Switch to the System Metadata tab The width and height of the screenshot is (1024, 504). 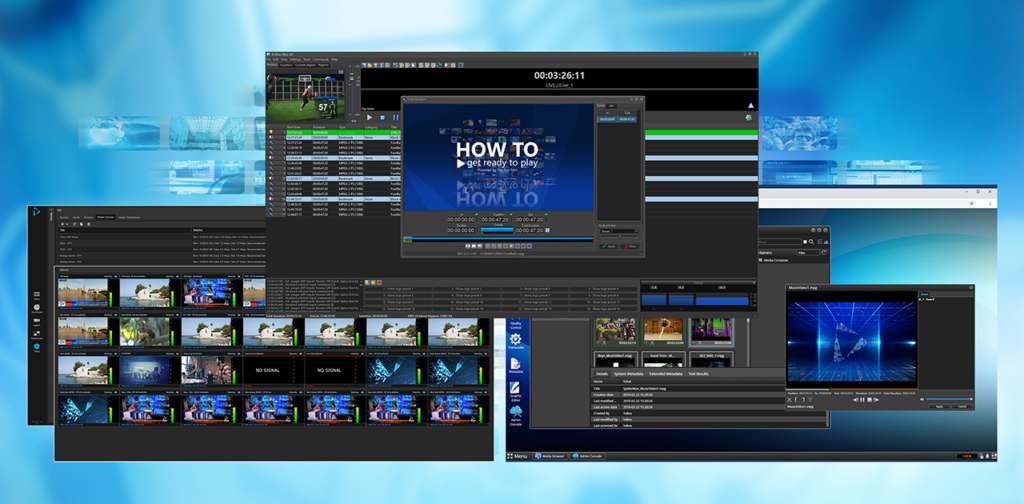point(628,374)
